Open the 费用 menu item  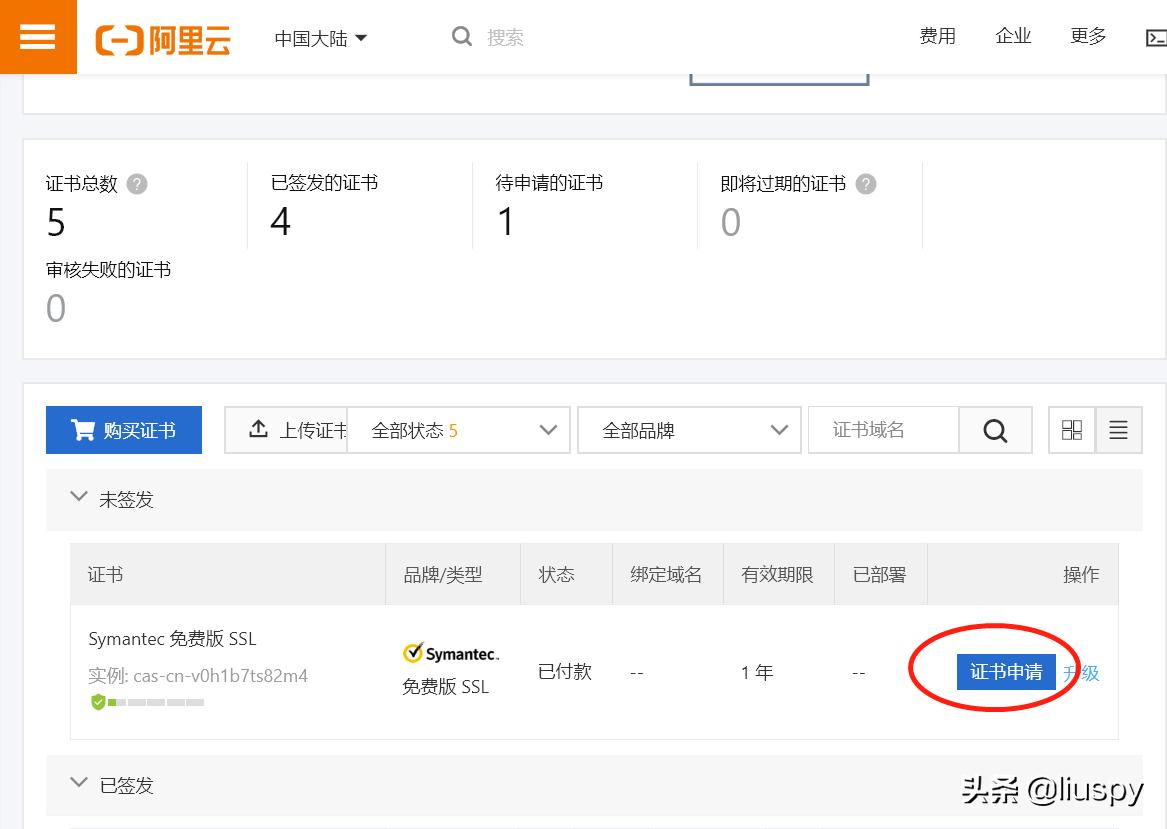pos(937,36)
